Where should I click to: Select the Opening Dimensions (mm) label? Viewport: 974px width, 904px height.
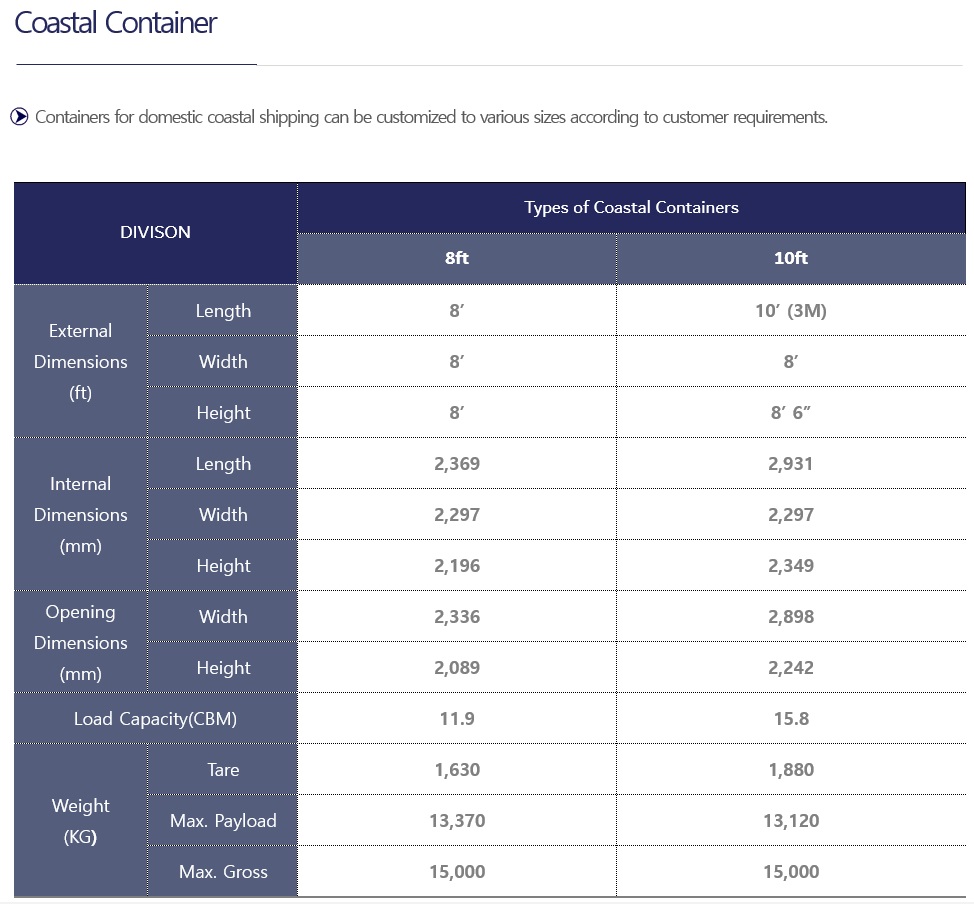[81, 642]
